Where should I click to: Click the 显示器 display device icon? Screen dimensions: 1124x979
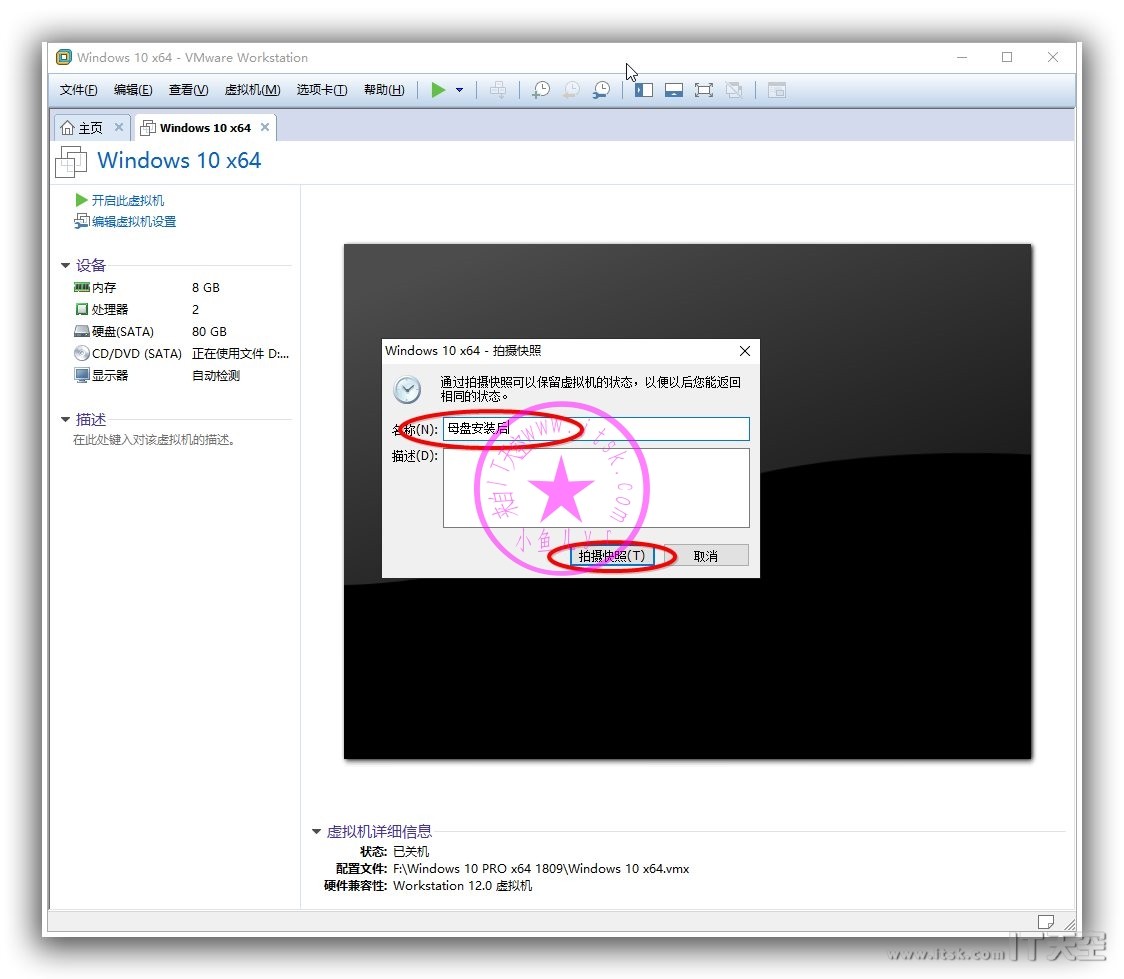(x=82, y=375)
